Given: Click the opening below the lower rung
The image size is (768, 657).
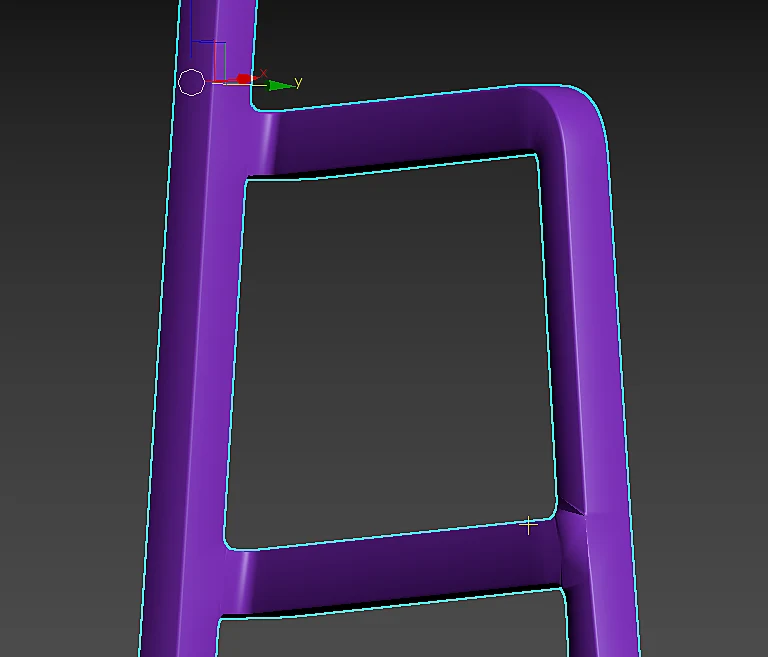Looking at the screenshot, I should 392,634.
